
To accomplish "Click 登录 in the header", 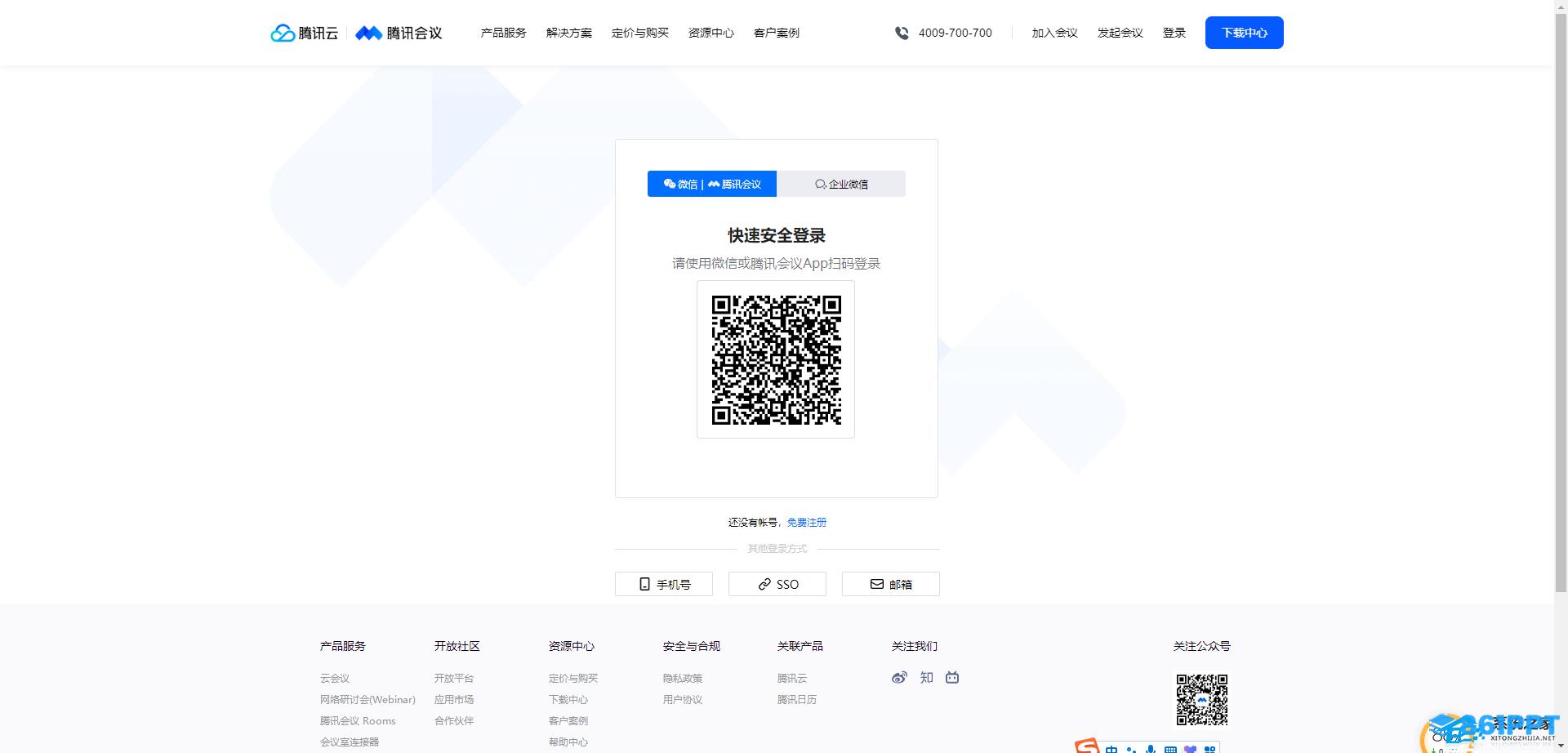I will (1174, 33).
